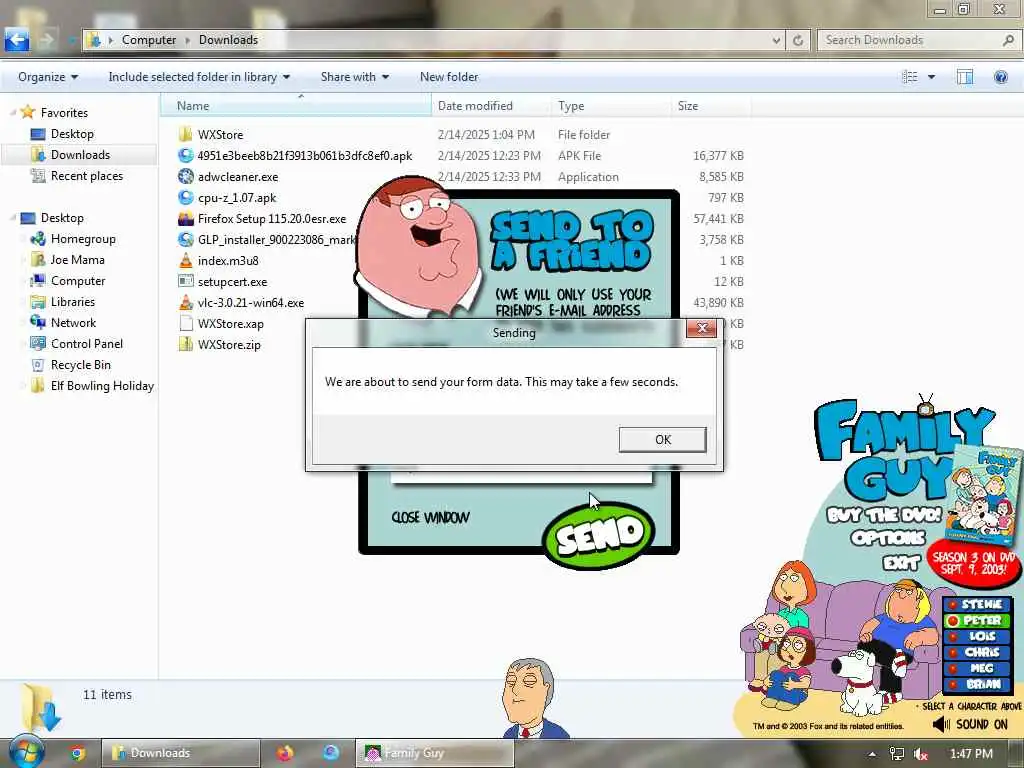
Task: Select PETER character button
Action: [x=976, y=620]
